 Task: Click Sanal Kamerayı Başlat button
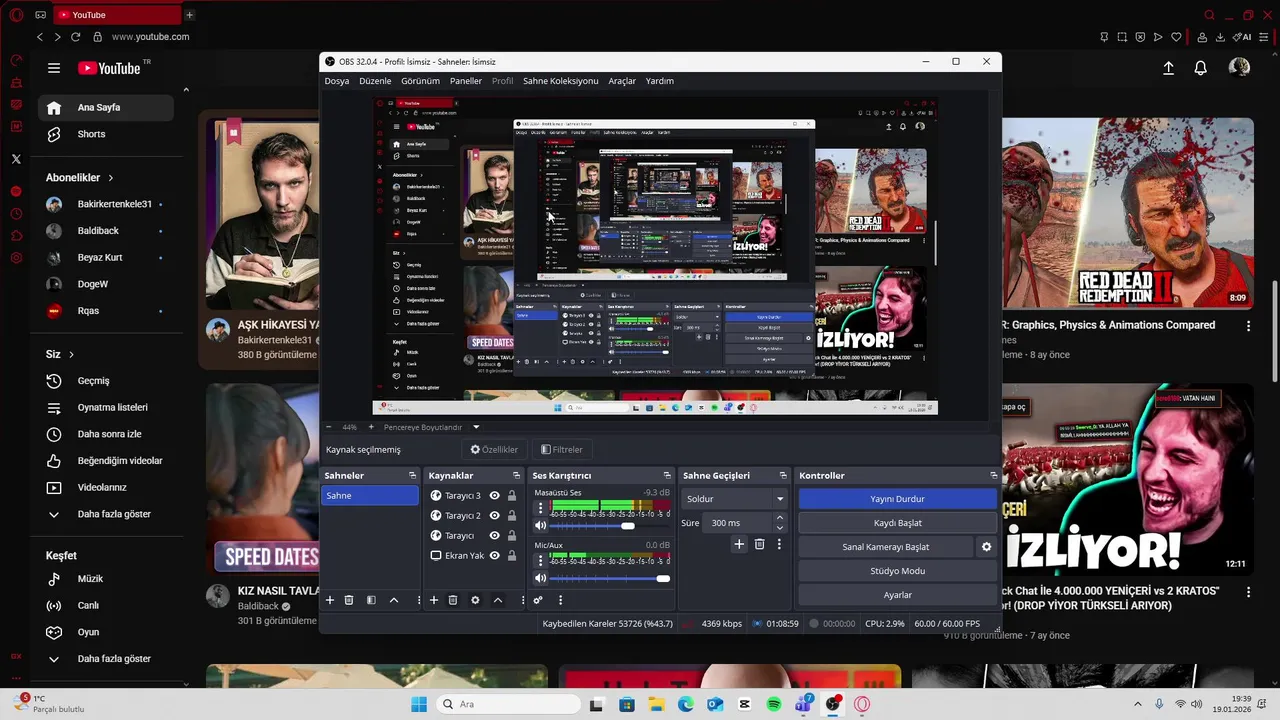[x=885, y=547]
